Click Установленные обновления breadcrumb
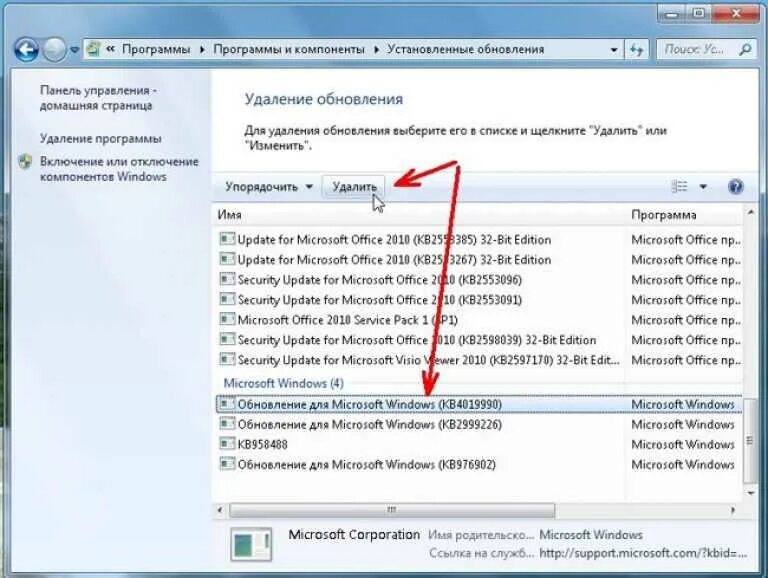 (x=466, y=49)
